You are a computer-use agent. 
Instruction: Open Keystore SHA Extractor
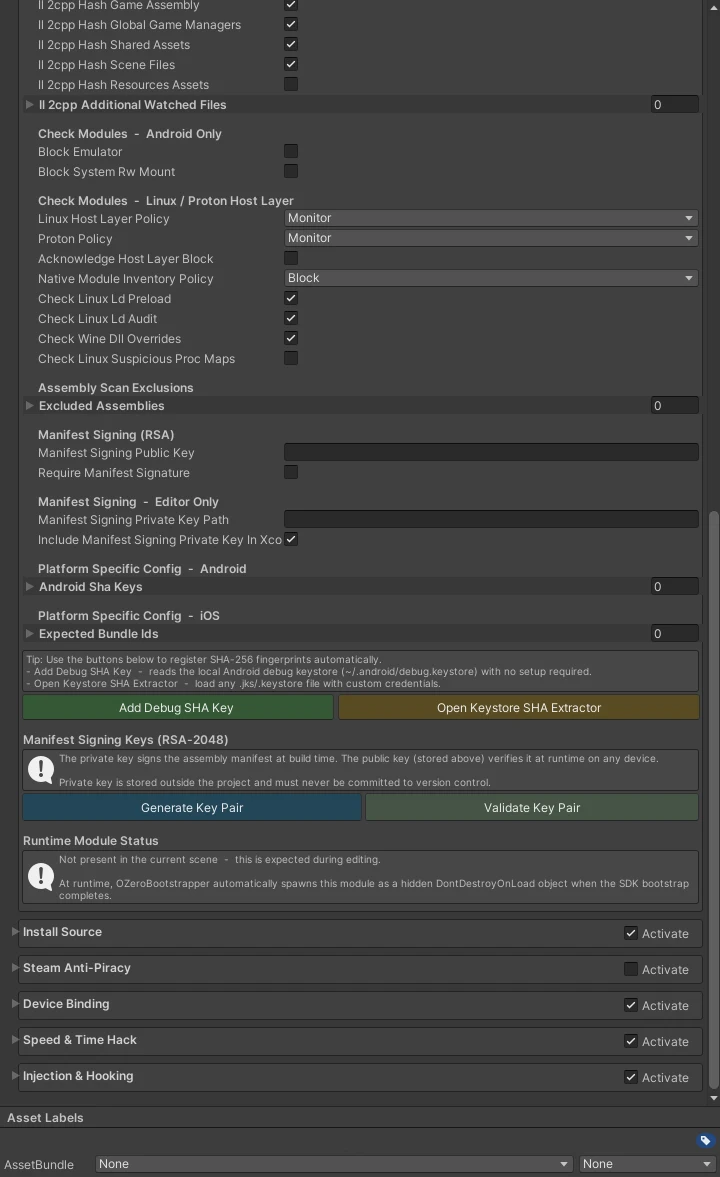point(519,707)
